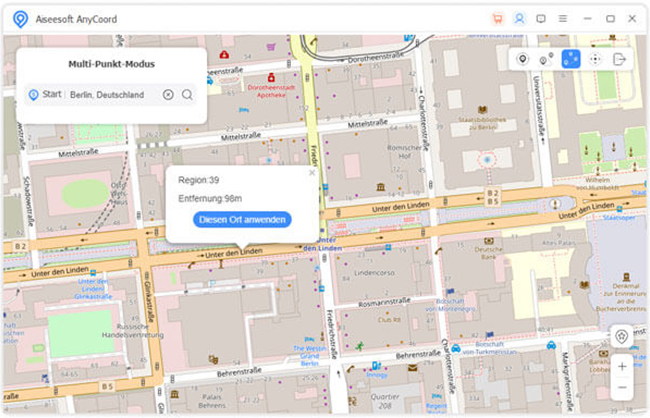
Task: Maximize the AnyCoord window
Action: click(610, 18)
